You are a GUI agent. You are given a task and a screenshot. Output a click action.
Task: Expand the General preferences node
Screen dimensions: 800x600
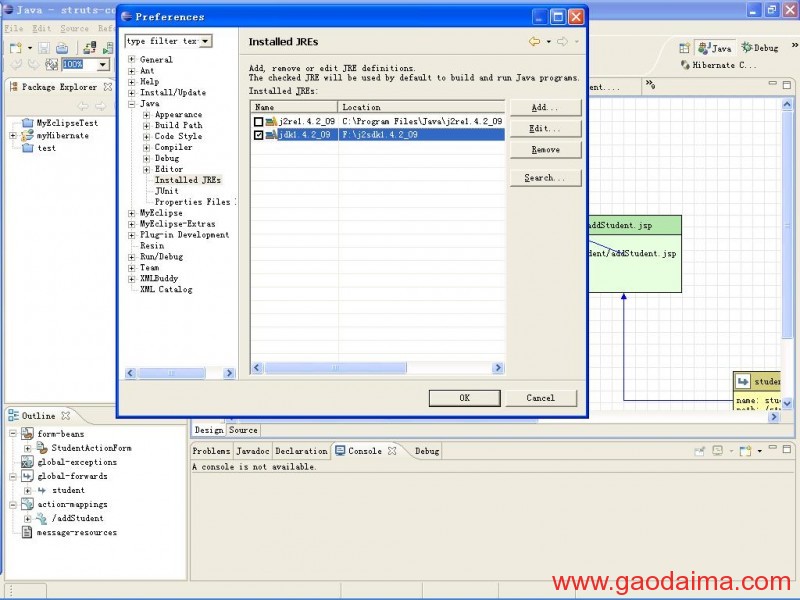(132, 59)
